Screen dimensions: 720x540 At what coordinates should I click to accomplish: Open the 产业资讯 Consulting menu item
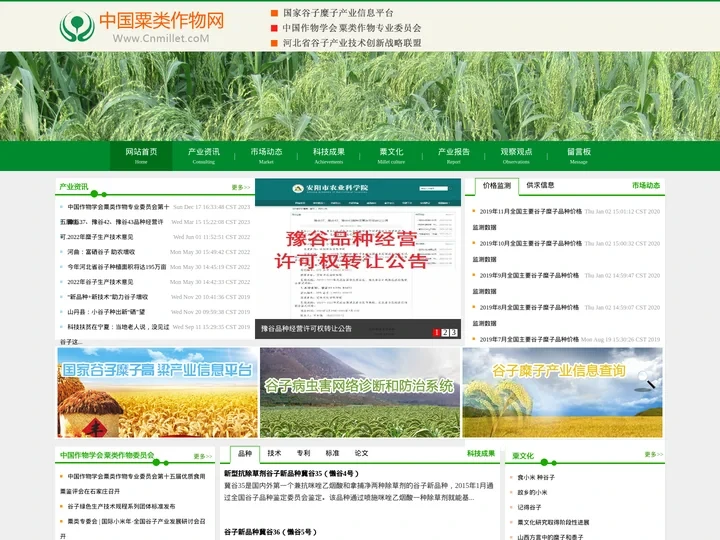[x=203, y=156]
